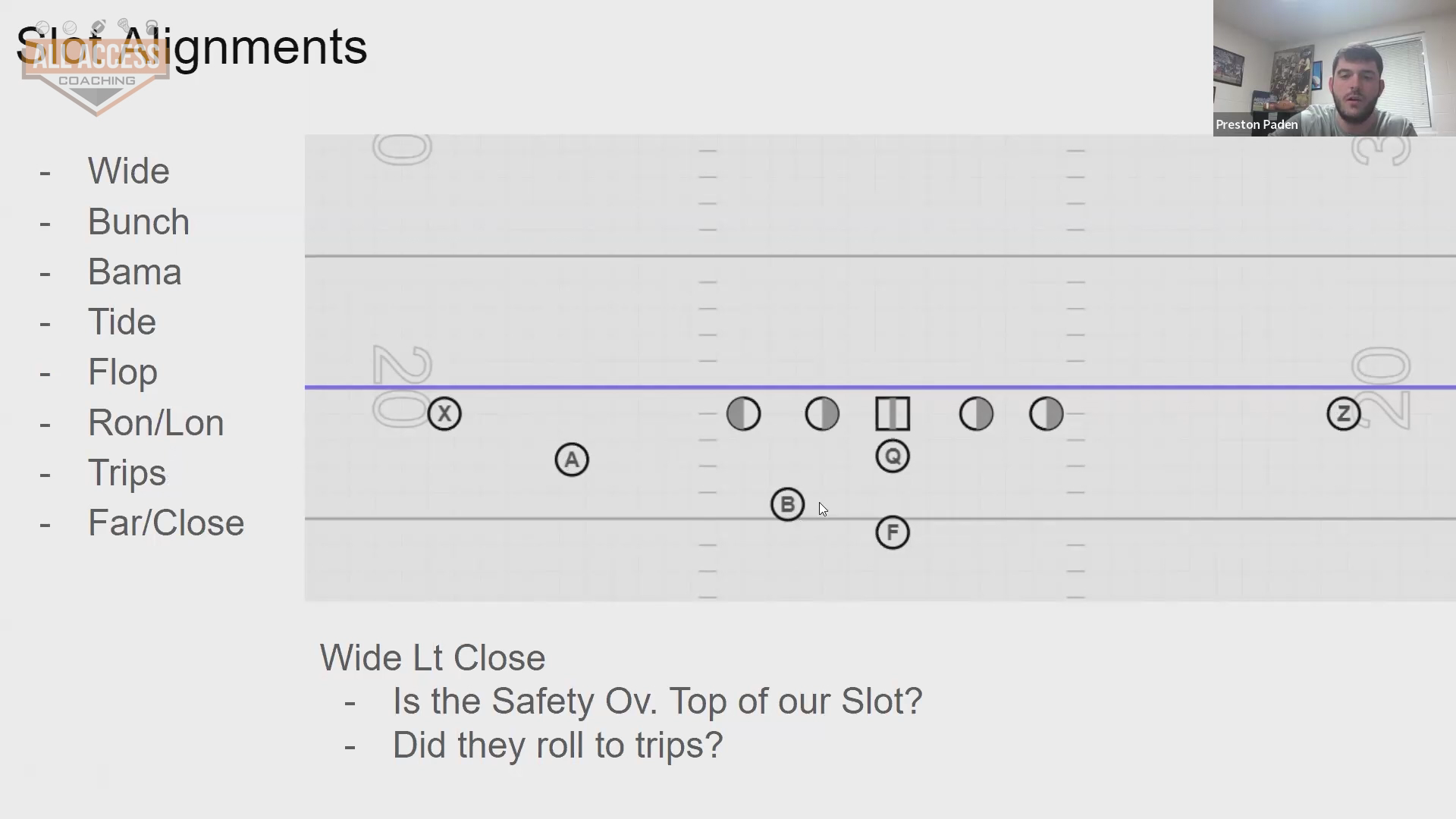Select the Did they roll to trips text

pos(557,745)
